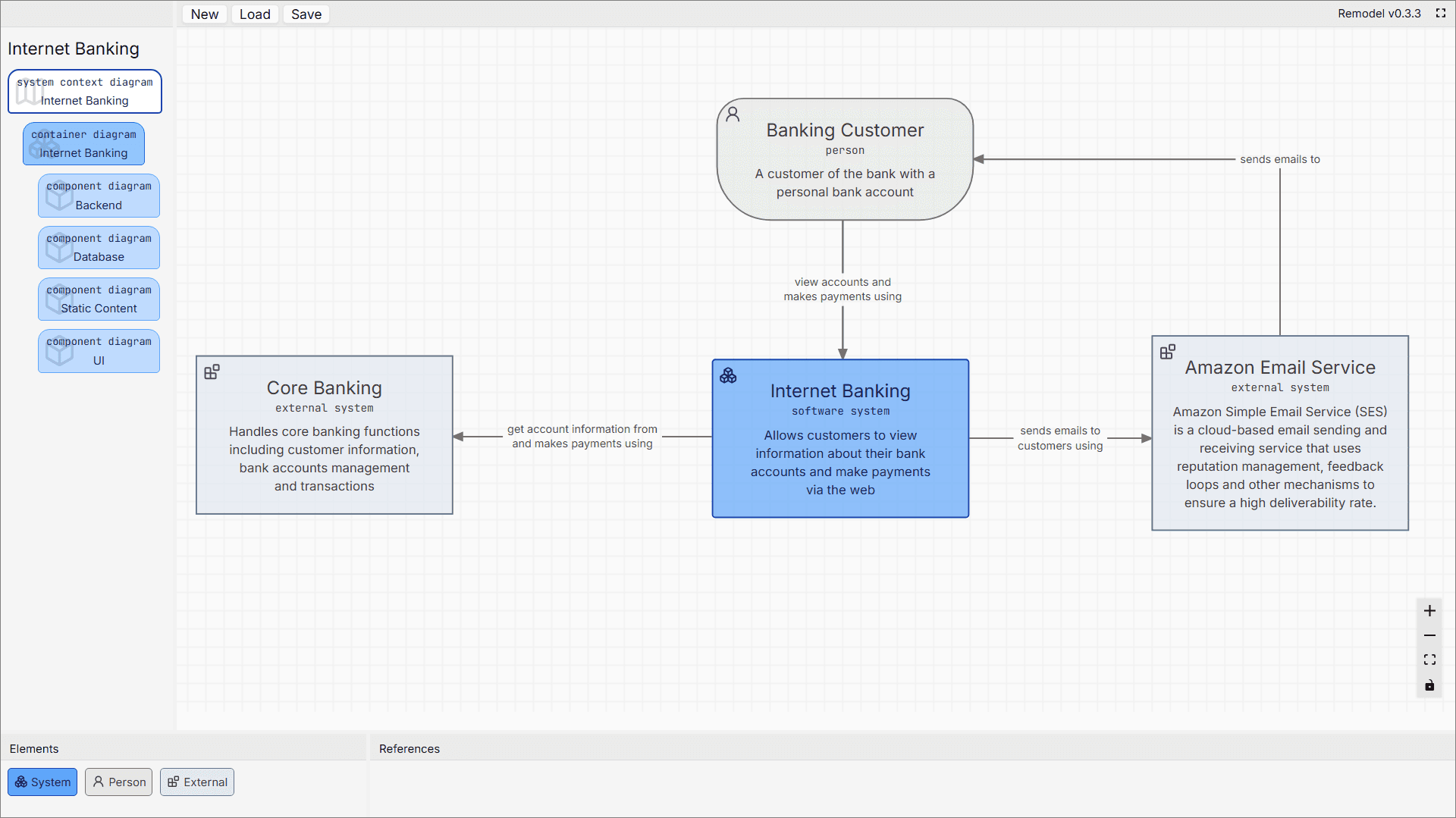The width and height of the screenshot is (1456, 818).
Task: Click the fullscreen icon beside Remodel version
Action: tap(1441, 13)
